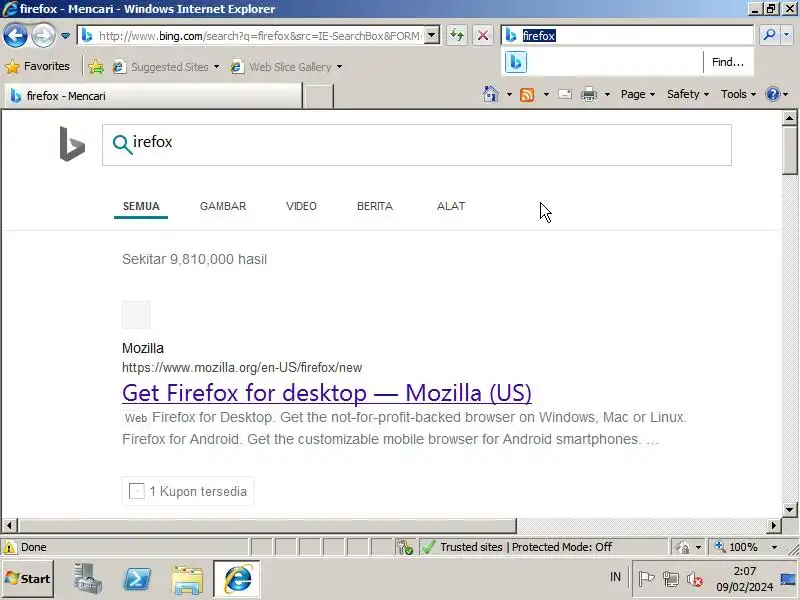This screenshot has width=800, height=600.
Task: Switch to the VIDEO tab
Action: click(x=301, y=206)
